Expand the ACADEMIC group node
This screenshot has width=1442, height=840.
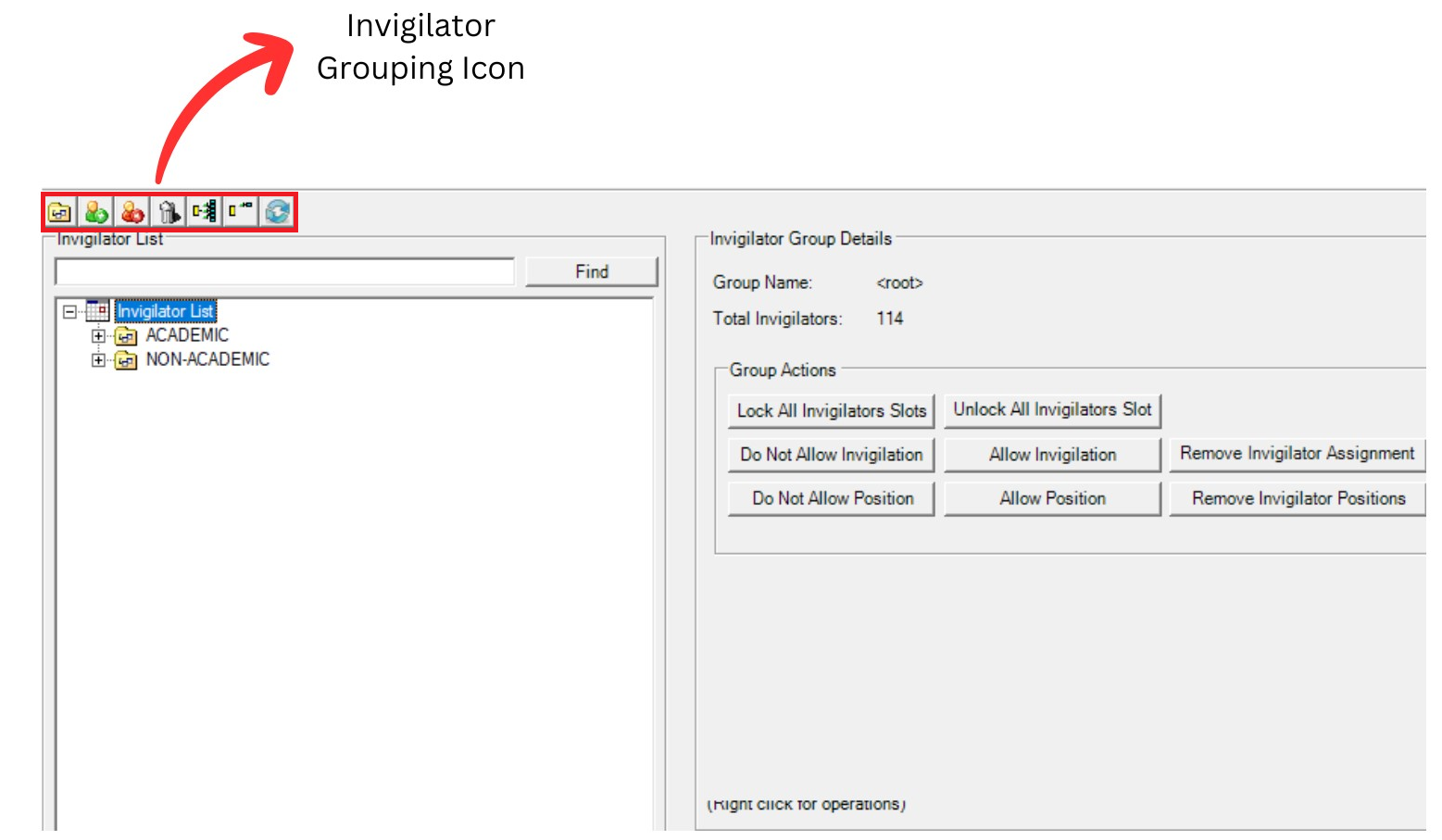98,335
